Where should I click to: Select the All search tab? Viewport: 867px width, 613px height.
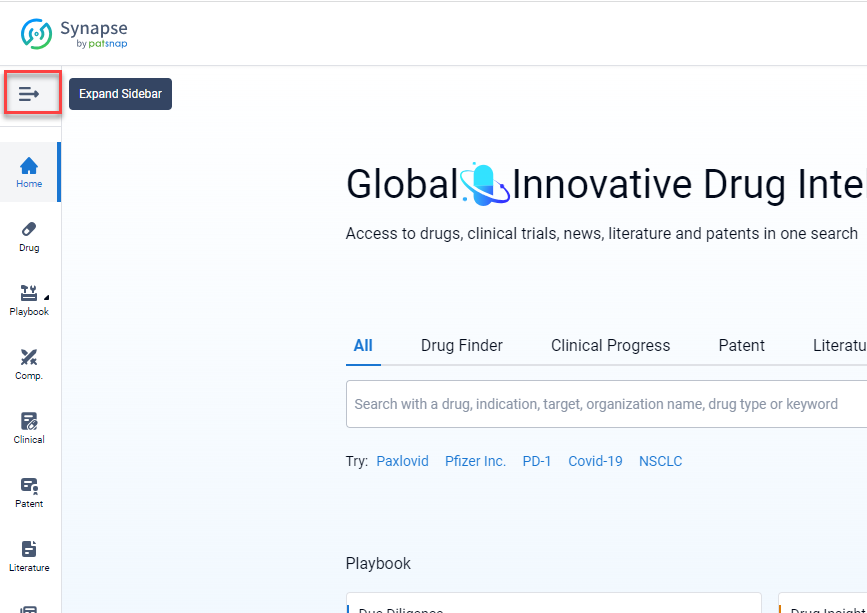tap(363, 345)
